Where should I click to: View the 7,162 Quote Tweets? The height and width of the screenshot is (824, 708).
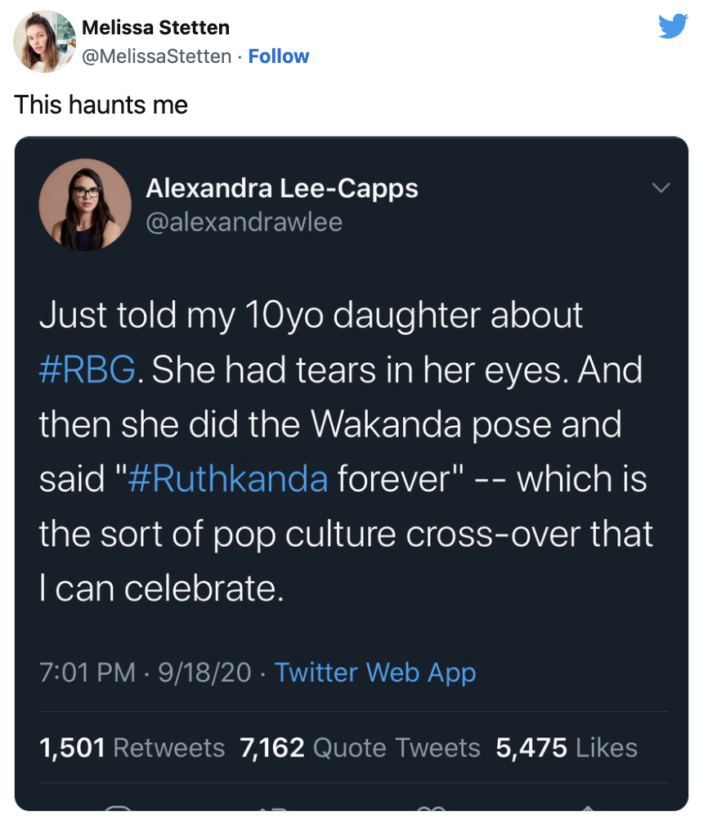pos(360,747)
